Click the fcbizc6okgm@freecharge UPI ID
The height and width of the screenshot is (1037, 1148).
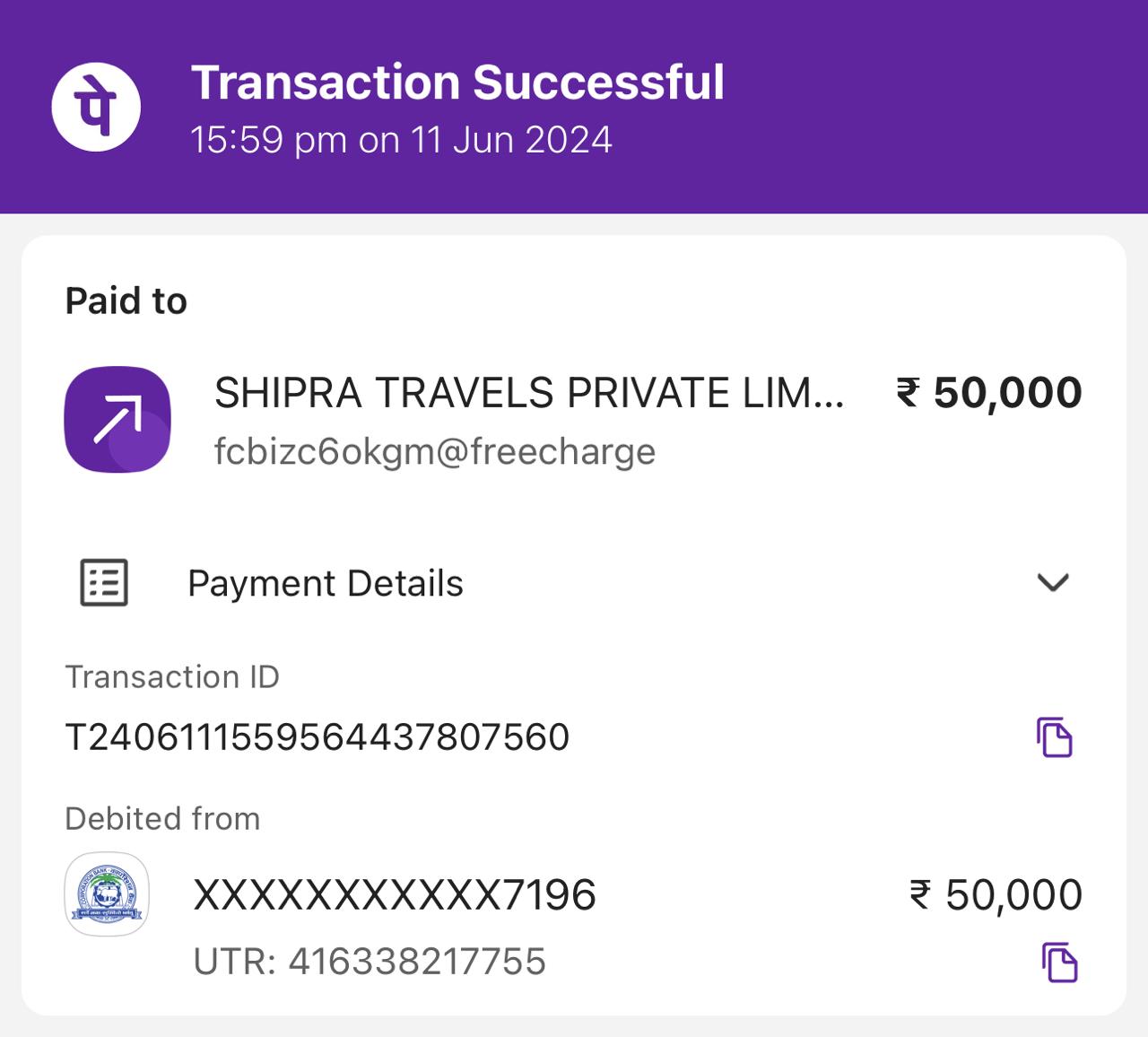(x=435, y=451)
